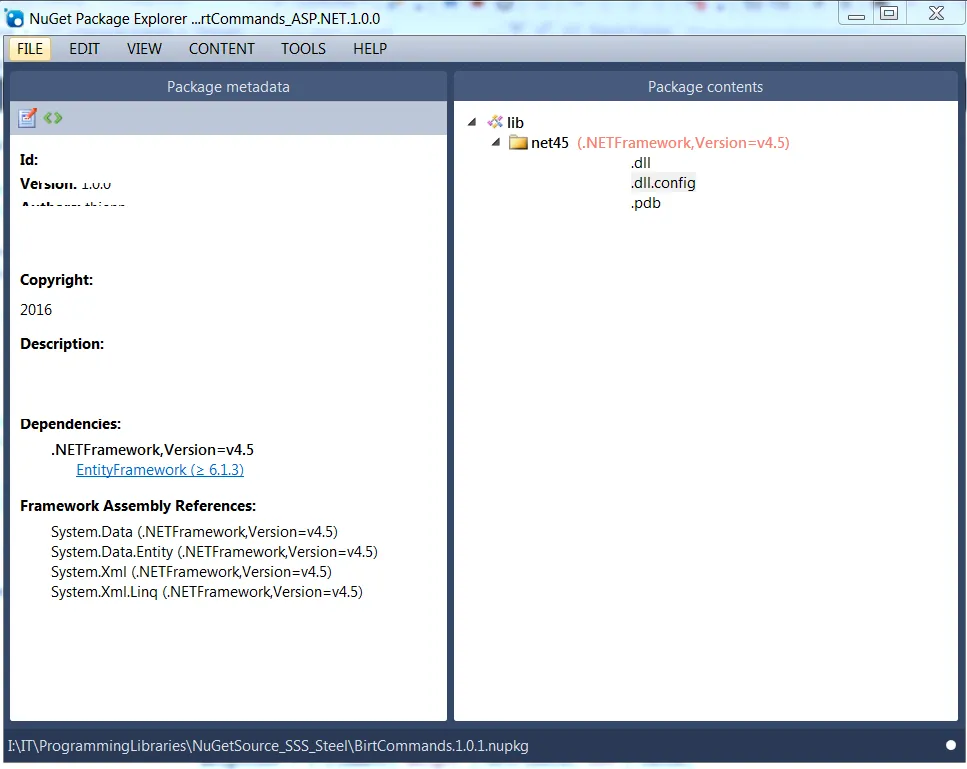Click the edit metadata icon

point(27,118)
